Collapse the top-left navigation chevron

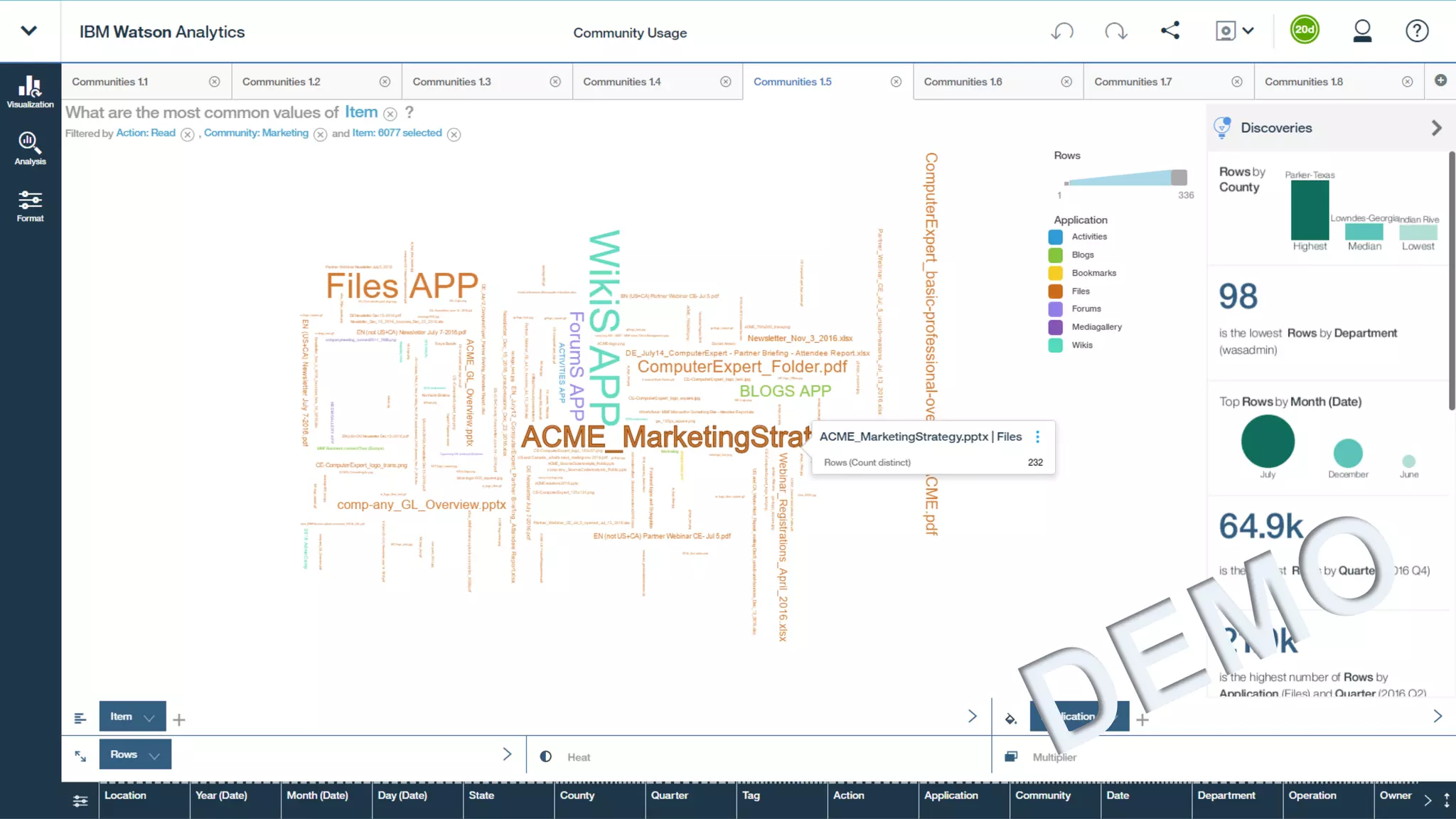coord(29,31)
